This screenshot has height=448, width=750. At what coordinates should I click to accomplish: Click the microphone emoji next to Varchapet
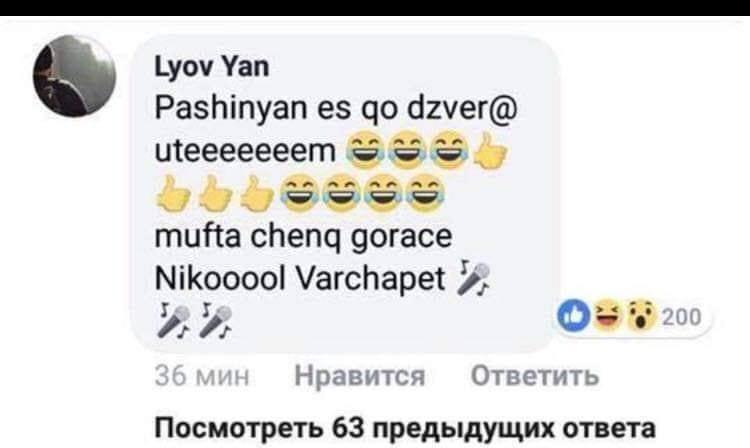tap(474, 278)
